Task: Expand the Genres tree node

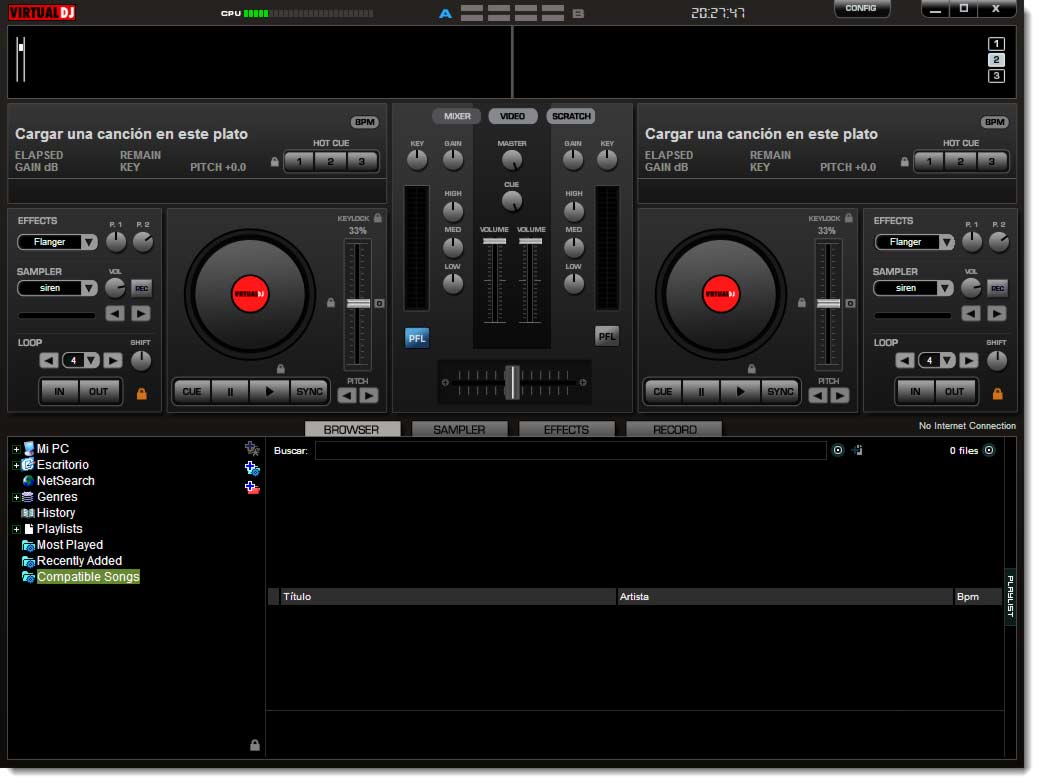Action: click(16, 497)
